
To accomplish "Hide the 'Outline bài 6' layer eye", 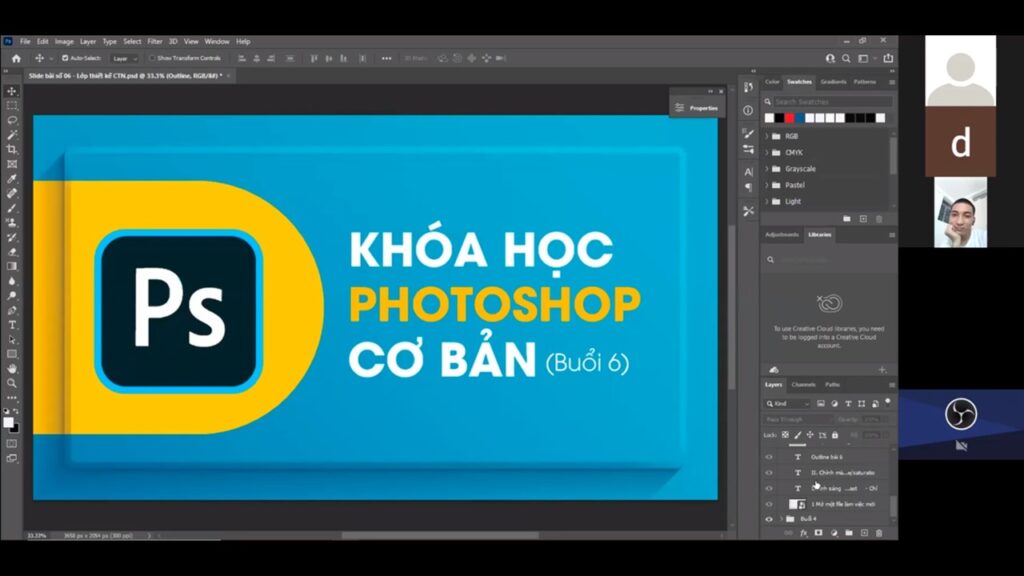I will 769,457.
